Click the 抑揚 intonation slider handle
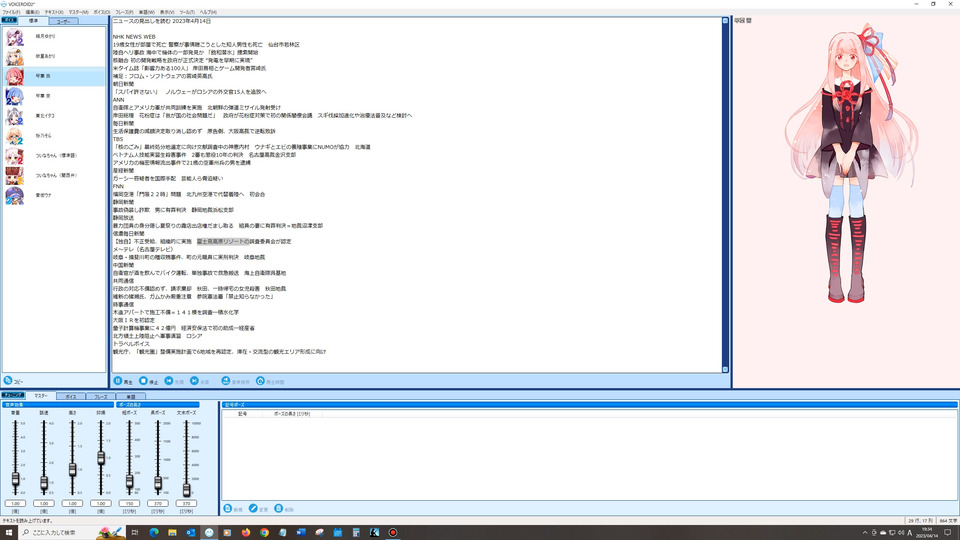The image size is (960, 540). (x=101, y=457)
